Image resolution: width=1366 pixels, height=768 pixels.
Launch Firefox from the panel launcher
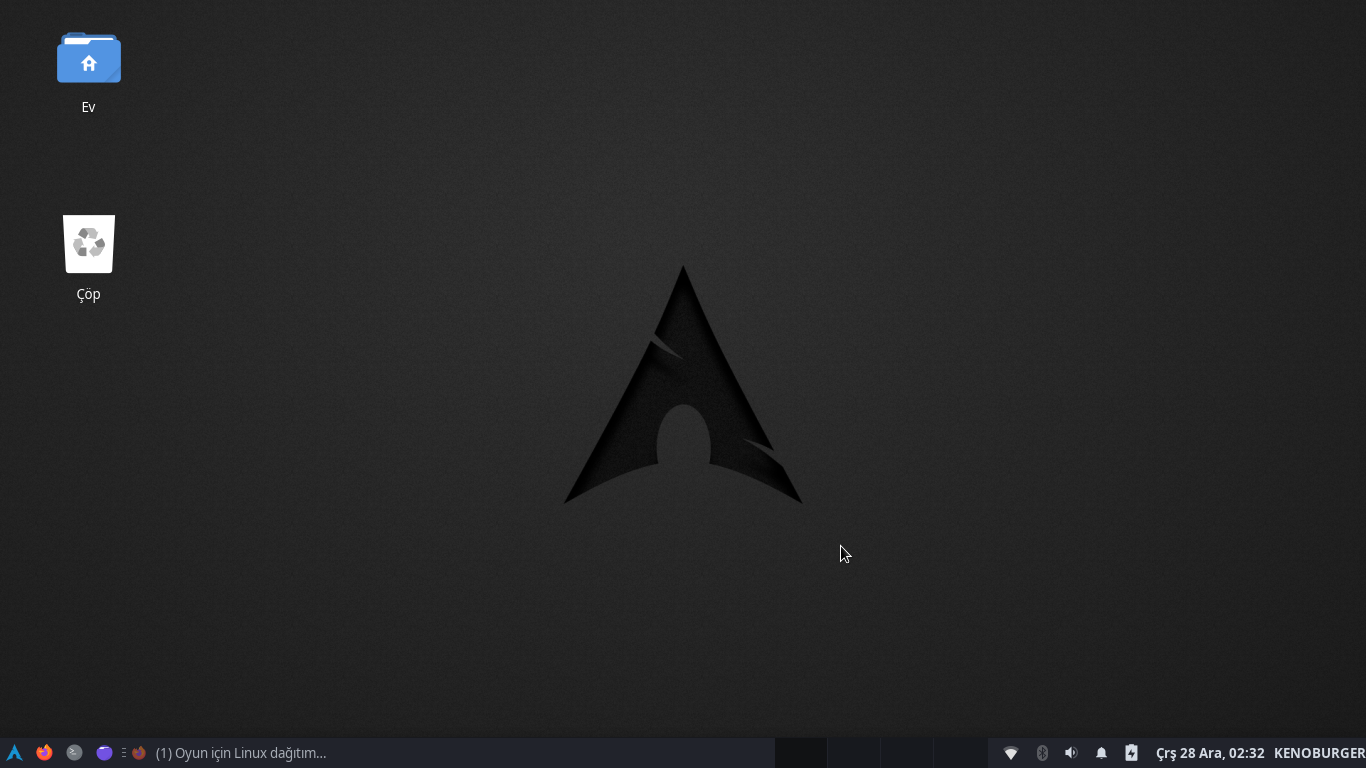pyautogui.click(x=44, y=753)
